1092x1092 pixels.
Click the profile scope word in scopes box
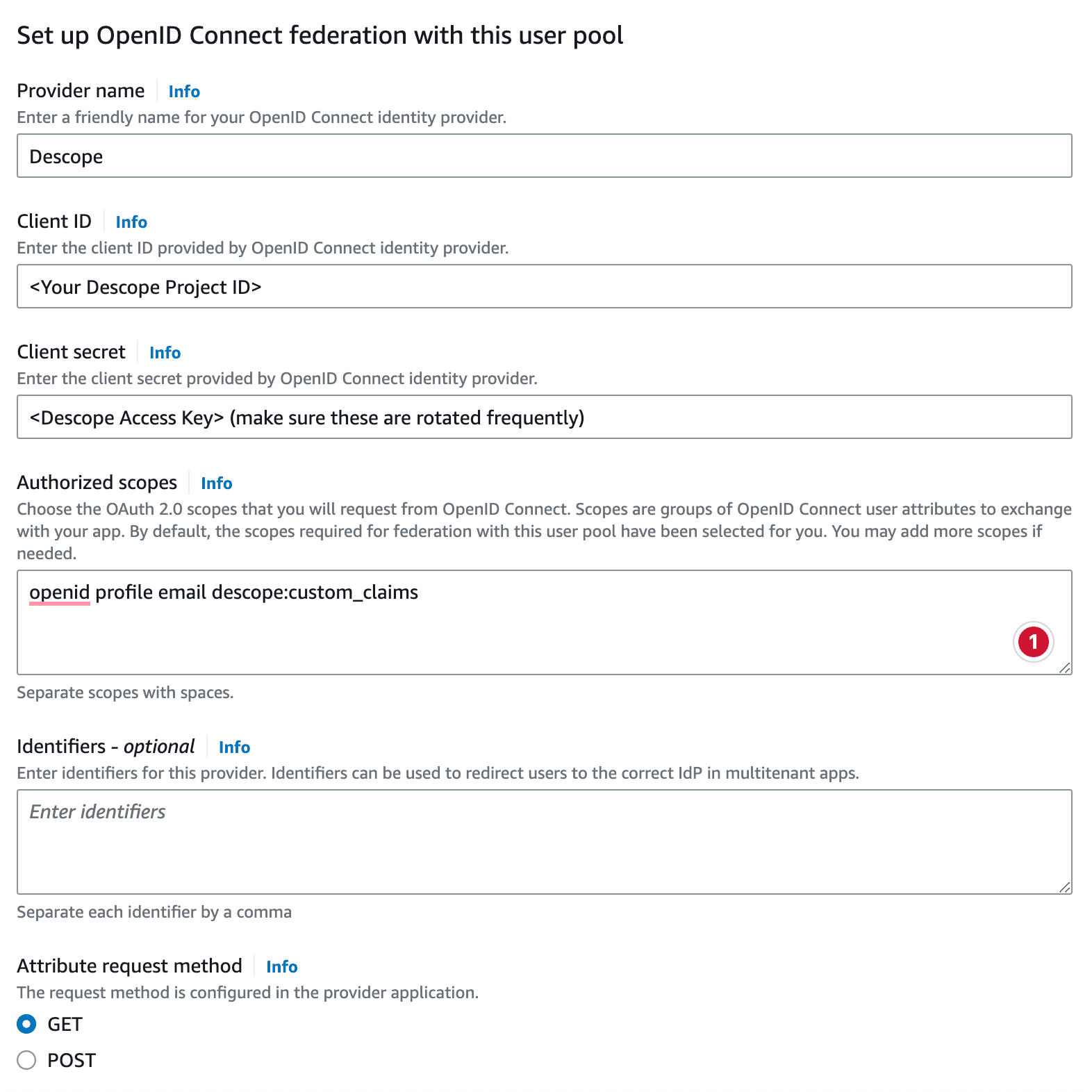(123, 592)
